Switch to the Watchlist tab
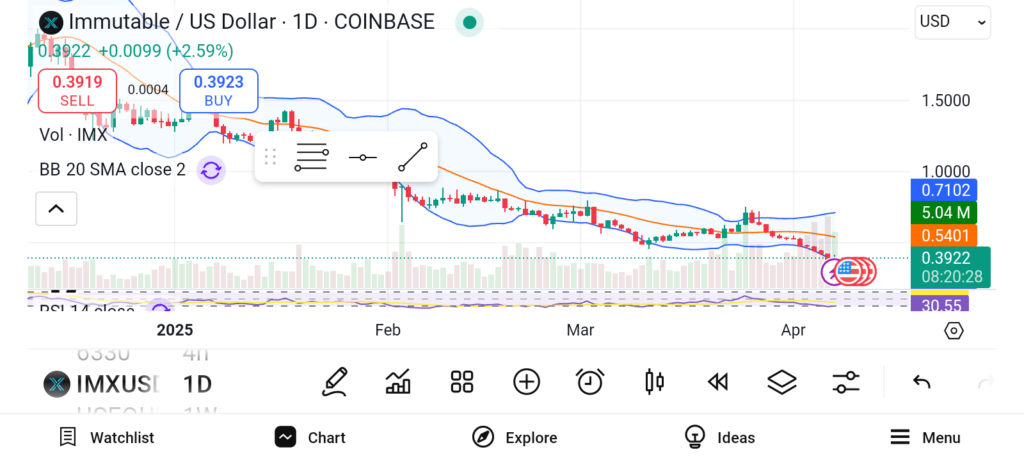1024x461 pixels. click(106, 437)
